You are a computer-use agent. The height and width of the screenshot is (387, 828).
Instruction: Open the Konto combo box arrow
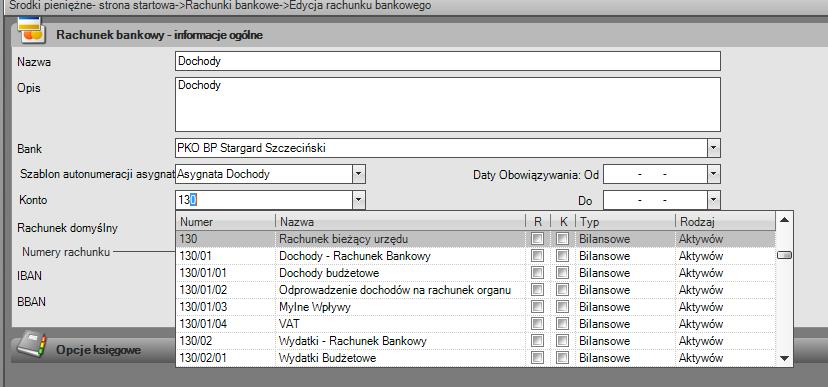(x=359, y=200)
